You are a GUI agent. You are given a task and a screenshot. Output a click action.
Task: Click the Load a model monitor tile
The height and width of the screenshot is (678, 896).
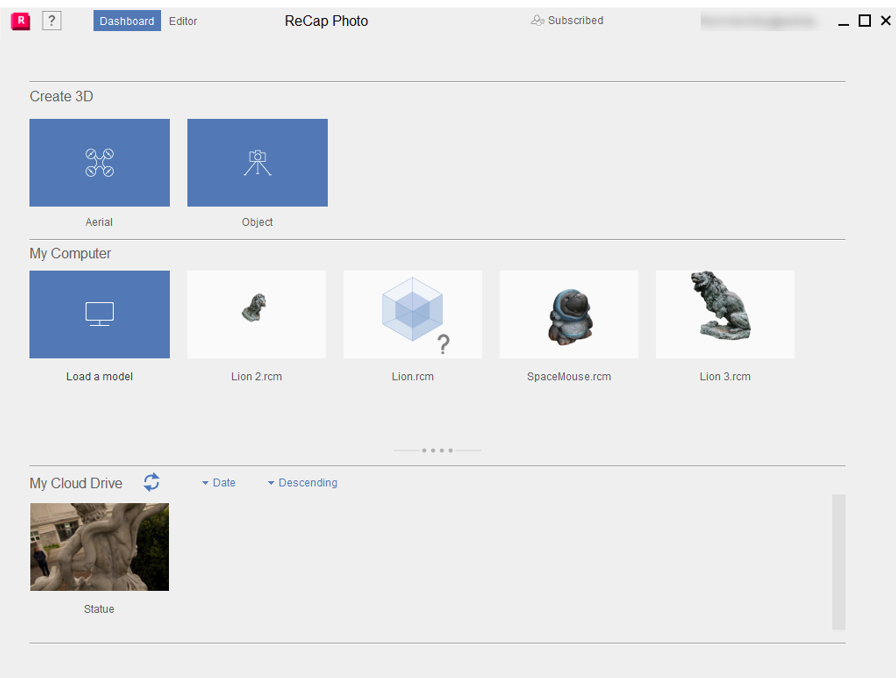[x=99, y=314]
